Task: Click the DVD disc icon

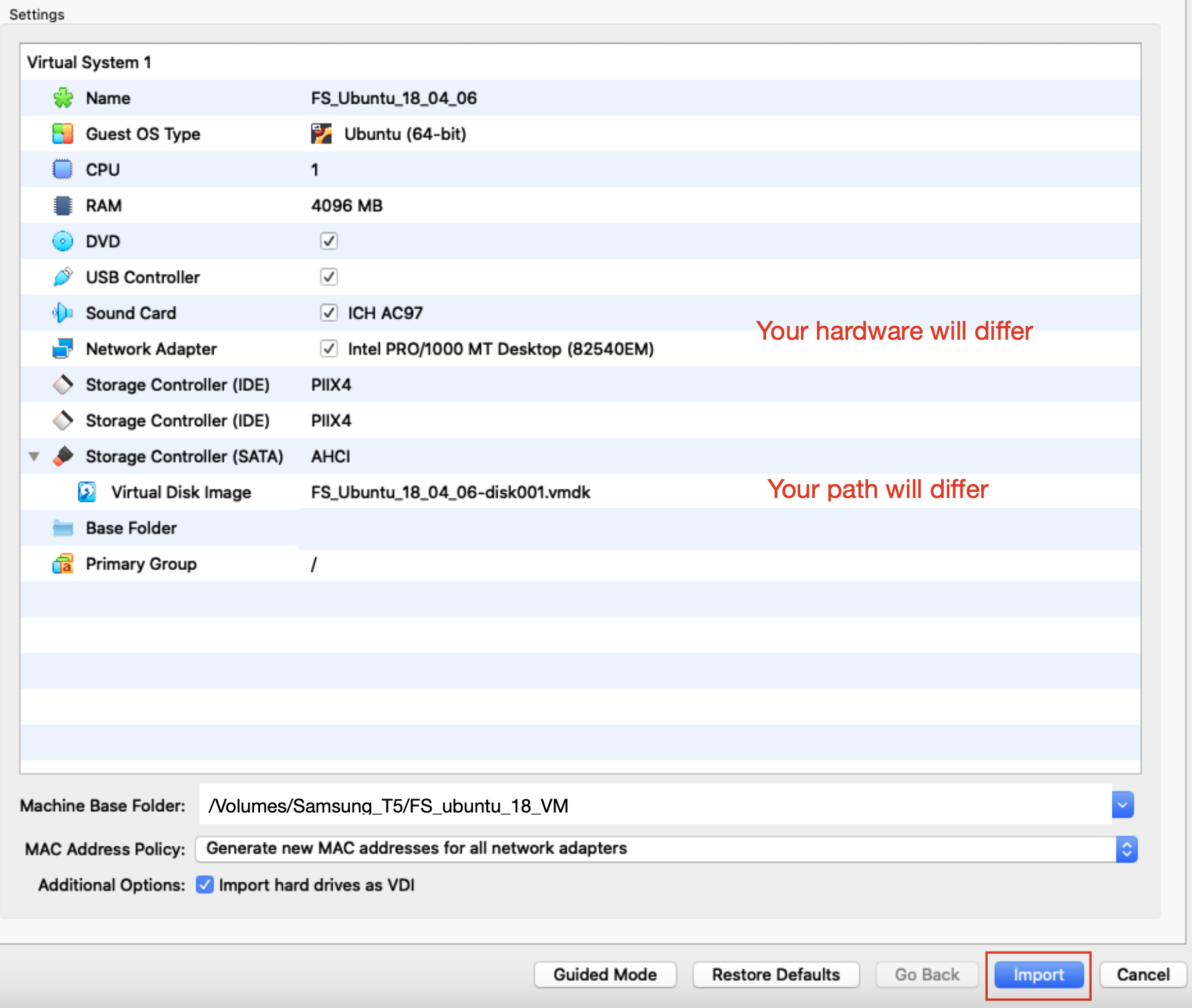Action: pyautogui.click(x=63, y=241)
